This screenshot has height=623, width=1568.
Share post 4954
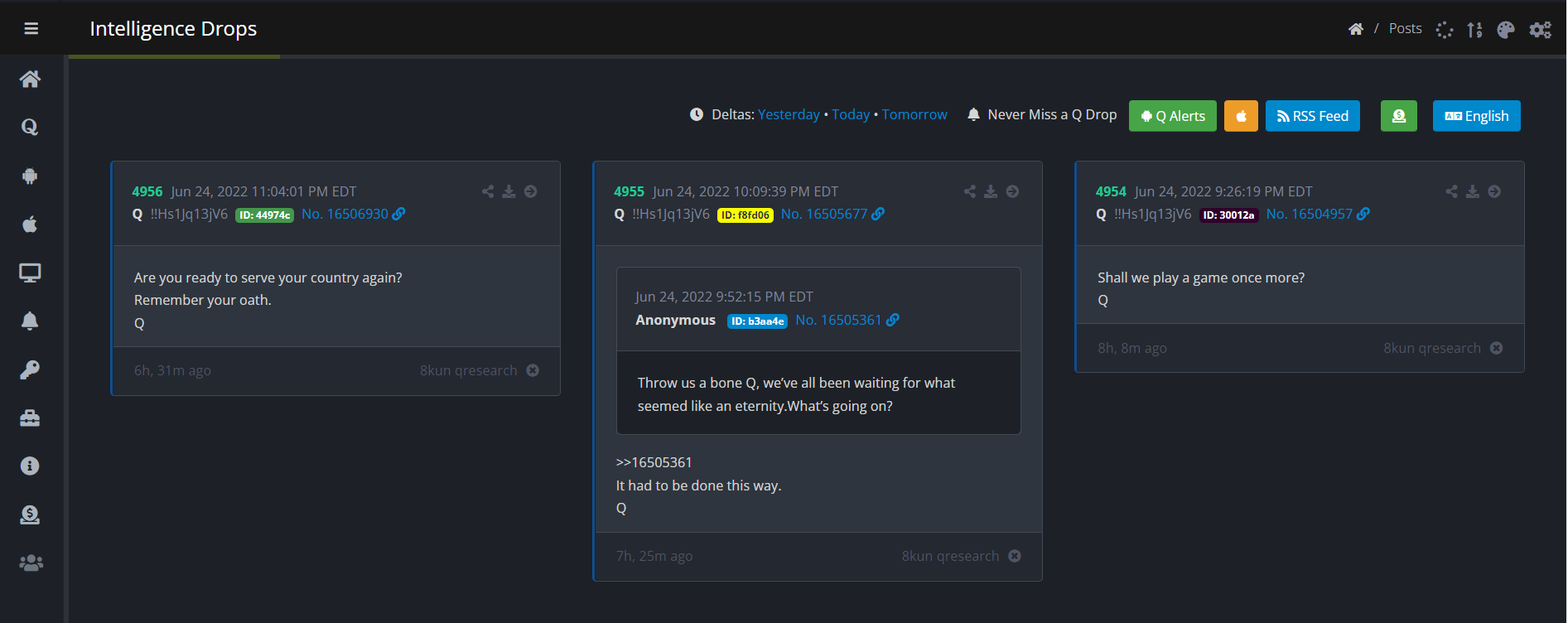click(x=1452, y=191)
